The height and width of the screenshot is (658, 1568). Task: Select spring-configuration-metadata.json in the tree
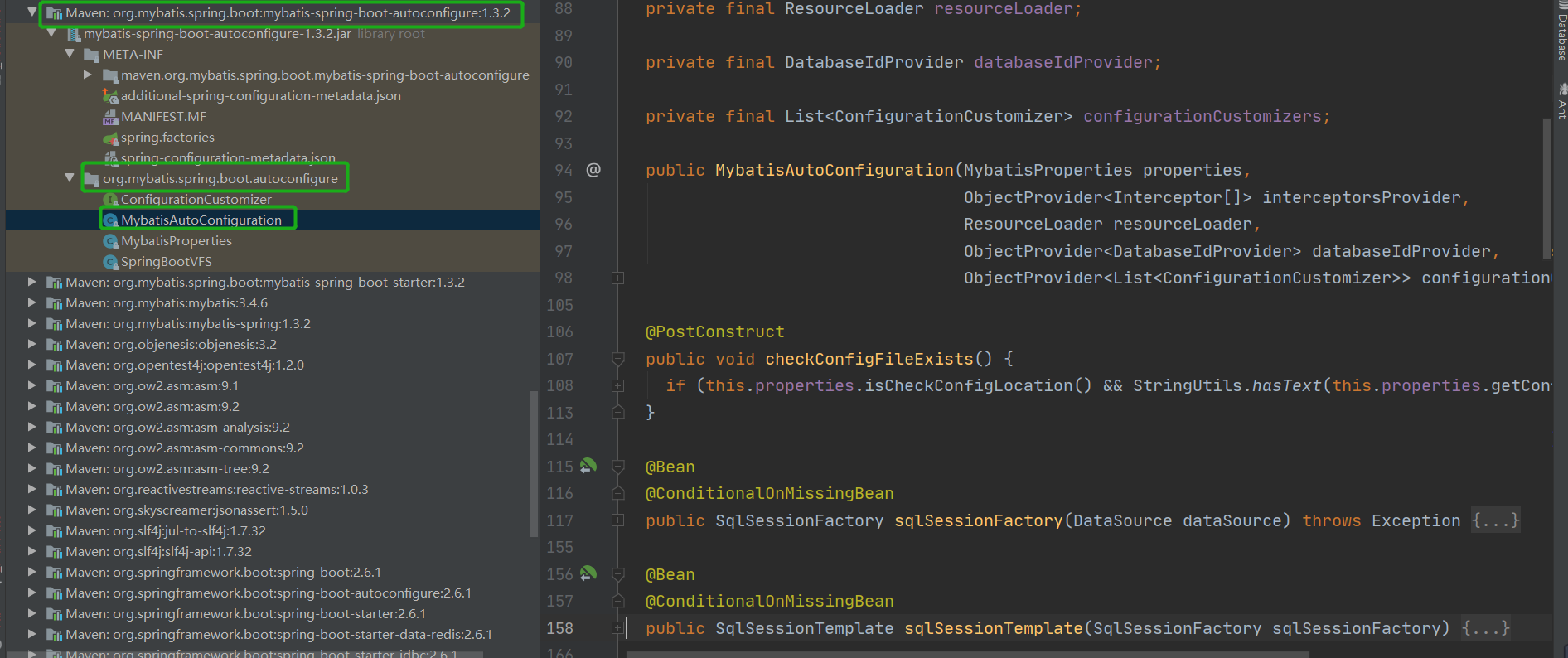coord(273,157)
